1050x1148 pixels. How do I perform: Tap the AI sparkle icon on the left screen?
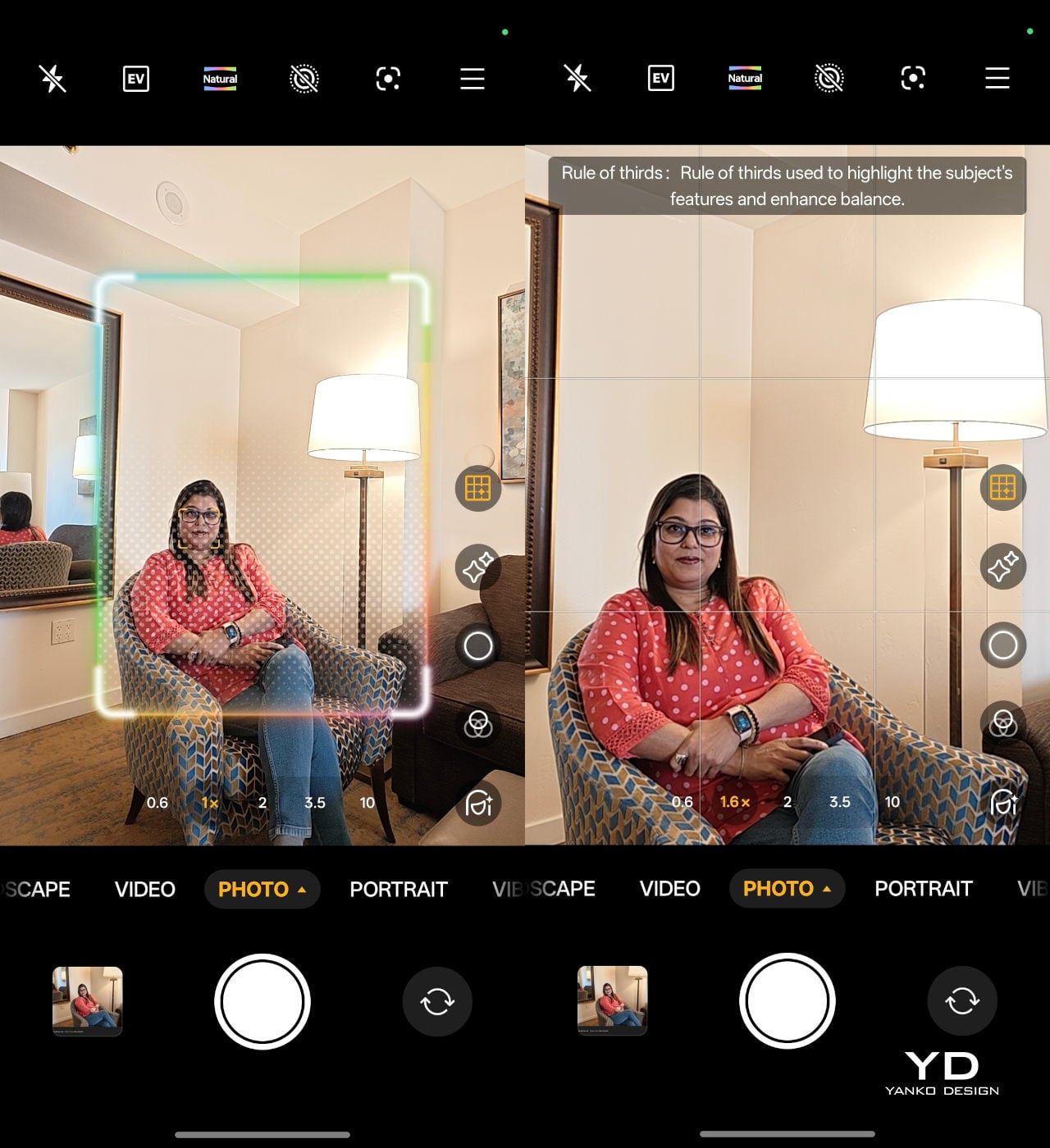pyautogui.click(x=478, y=567)
